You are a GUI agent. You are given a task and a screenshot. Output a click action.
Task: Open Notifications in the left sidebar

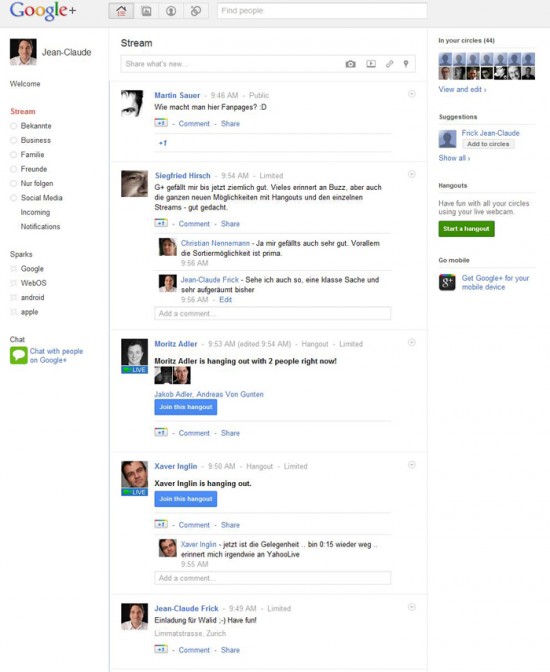40,226
